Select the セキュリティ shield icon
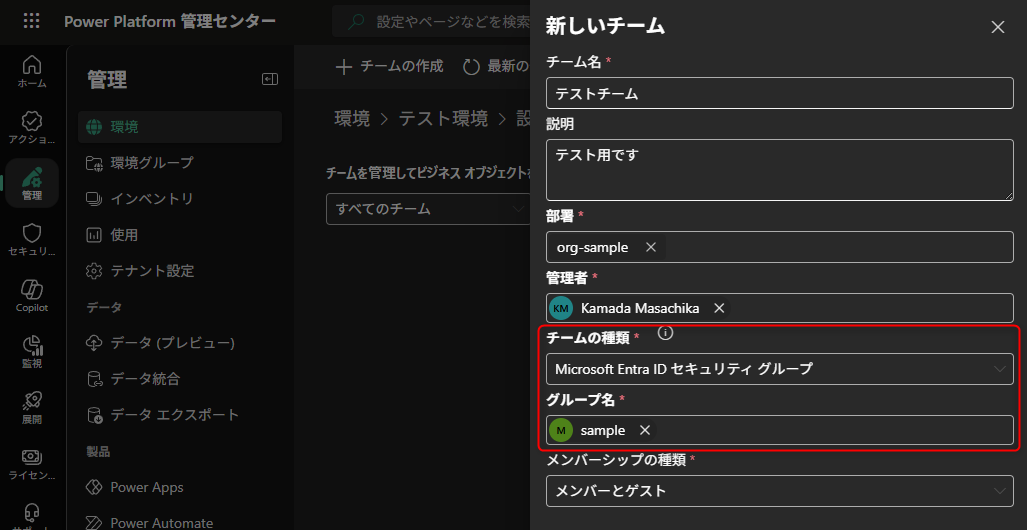1027x530 pixels. tap(32, 238)
